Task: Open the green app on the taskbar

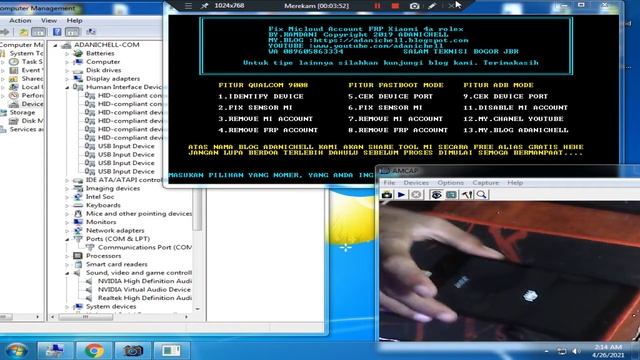Action: tap(171, 351)
